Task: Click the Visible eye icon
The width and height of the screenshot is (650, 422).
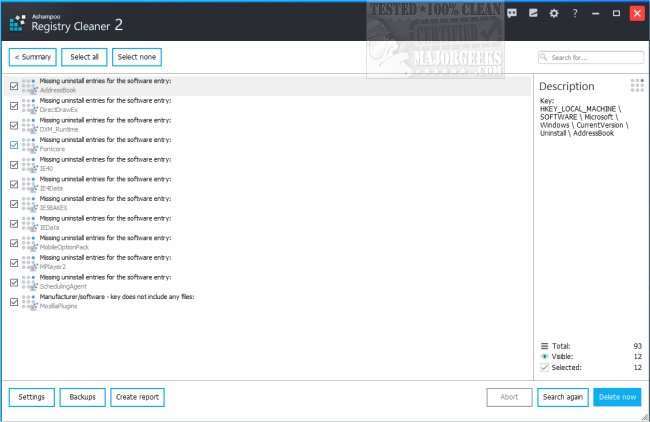Action: click(544, 357)
